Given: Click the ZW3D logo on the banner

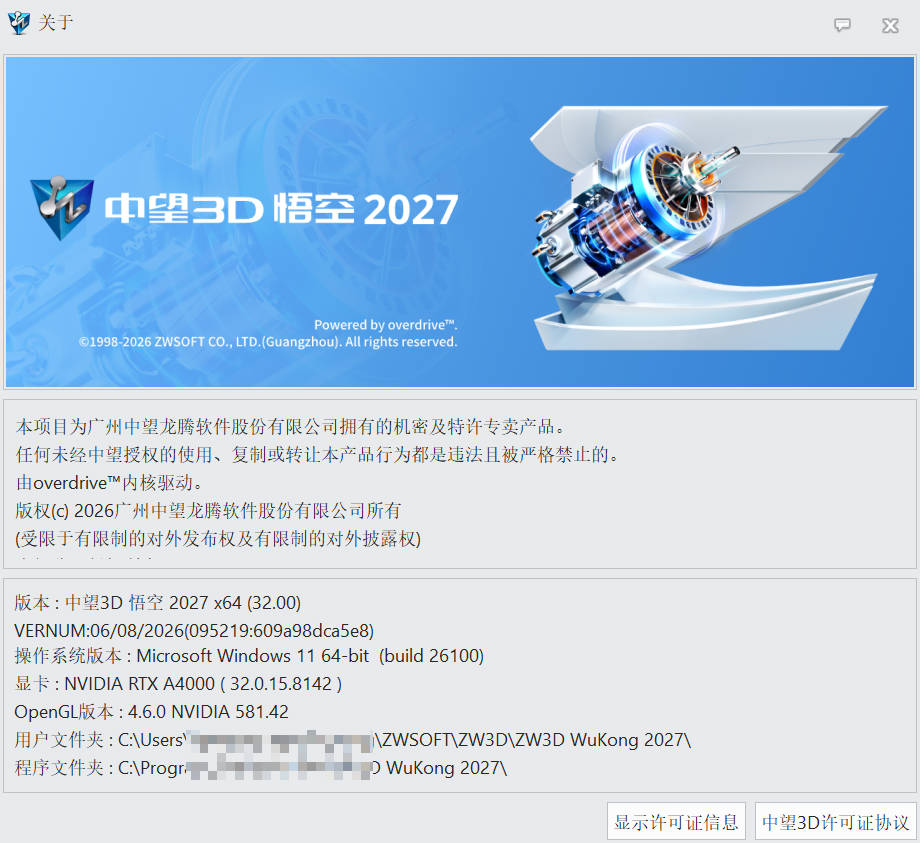Looking at the screenshot, I should (x=62, y=208).
